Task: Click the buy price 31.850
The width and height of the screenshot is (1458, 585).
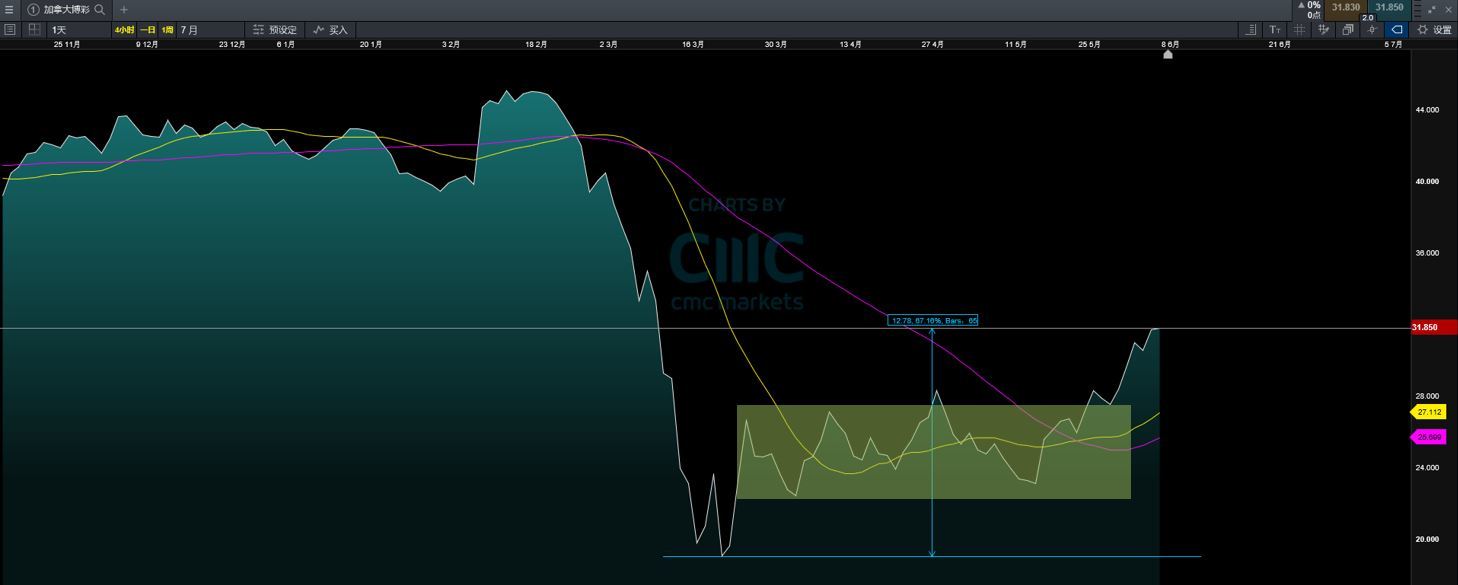Action: point(1389,7)
